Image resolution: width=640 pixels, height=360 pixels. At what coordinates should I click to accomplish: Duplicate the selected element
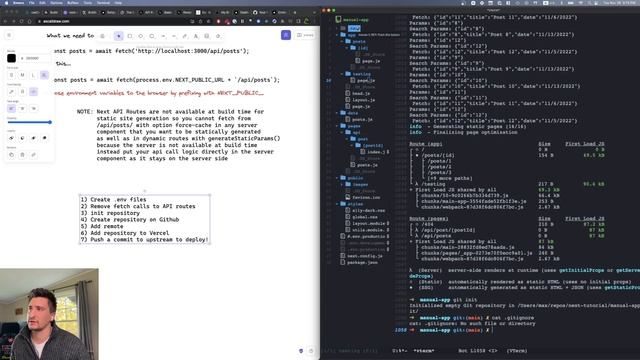[11, 155]
